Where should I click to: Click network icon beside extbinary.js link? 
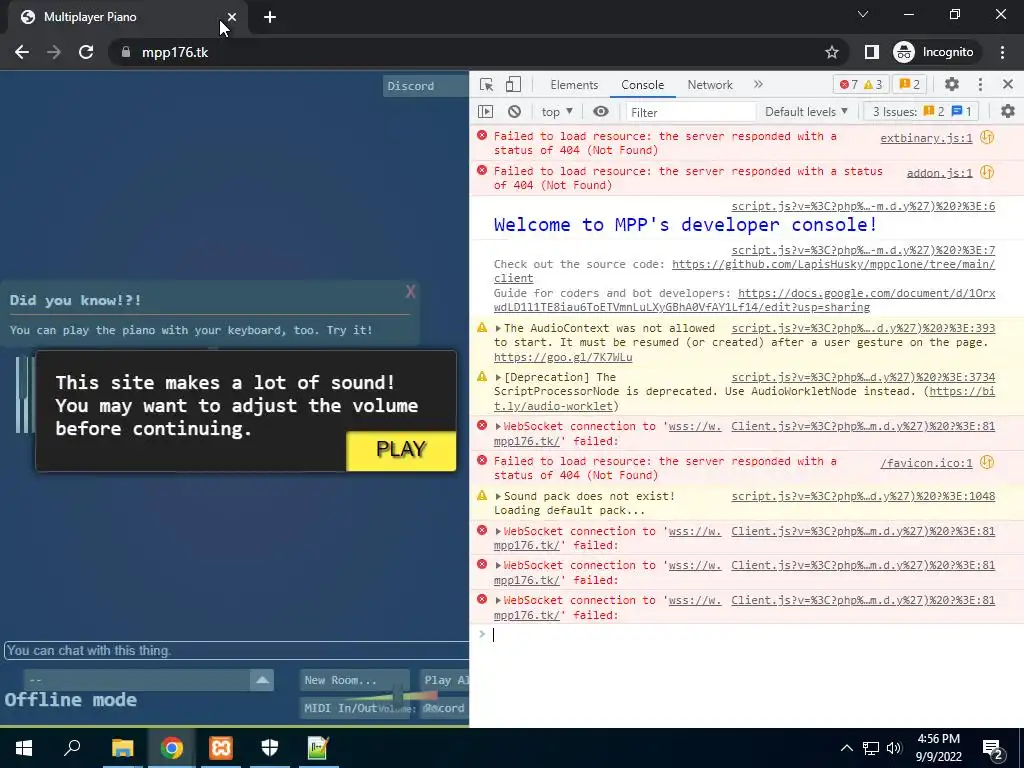[987, 137]
